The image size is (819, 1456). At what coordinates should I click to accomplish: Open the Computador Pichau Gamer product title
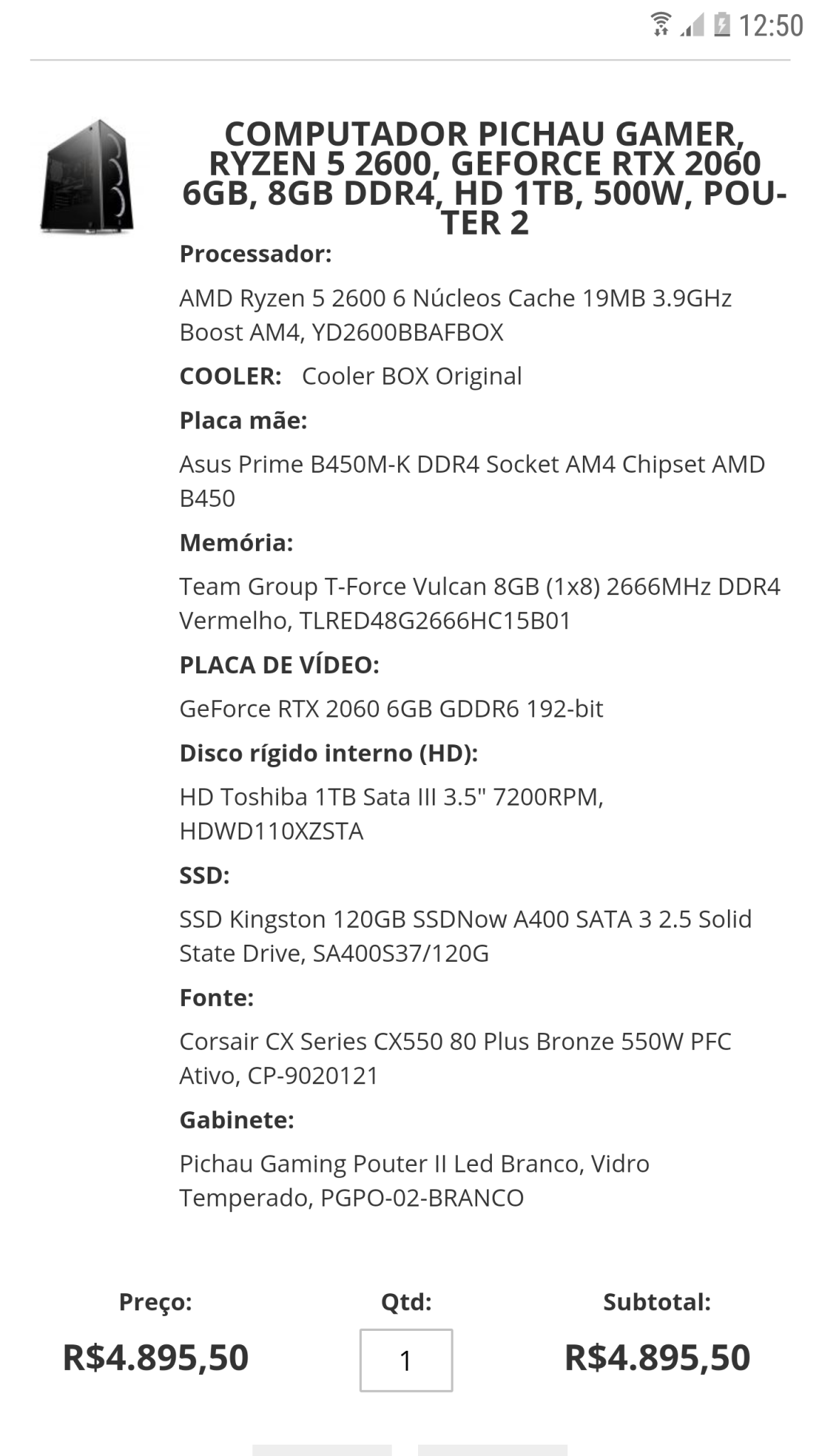coord(484,178)
